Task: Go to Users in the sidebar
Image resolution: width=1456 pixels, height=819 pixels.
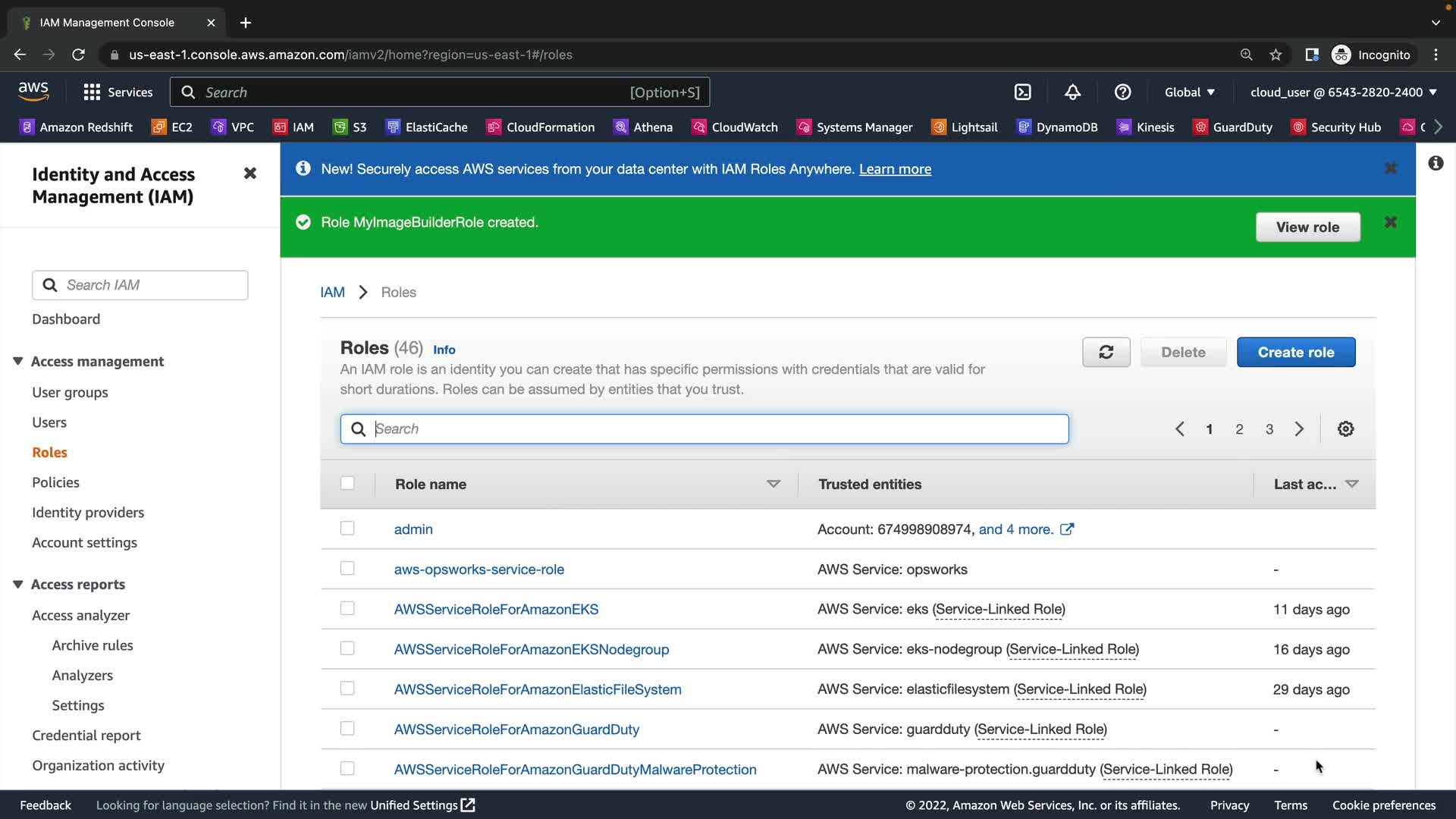Action: 49,422
